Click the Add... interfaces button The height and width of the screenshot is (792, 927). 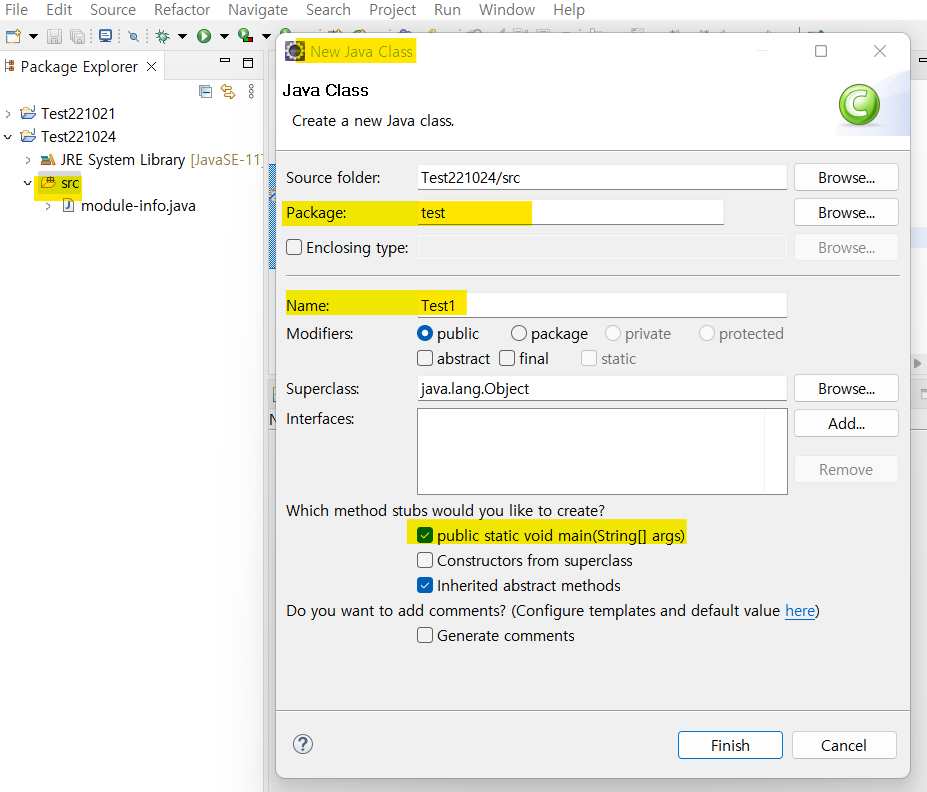(846, 423)
